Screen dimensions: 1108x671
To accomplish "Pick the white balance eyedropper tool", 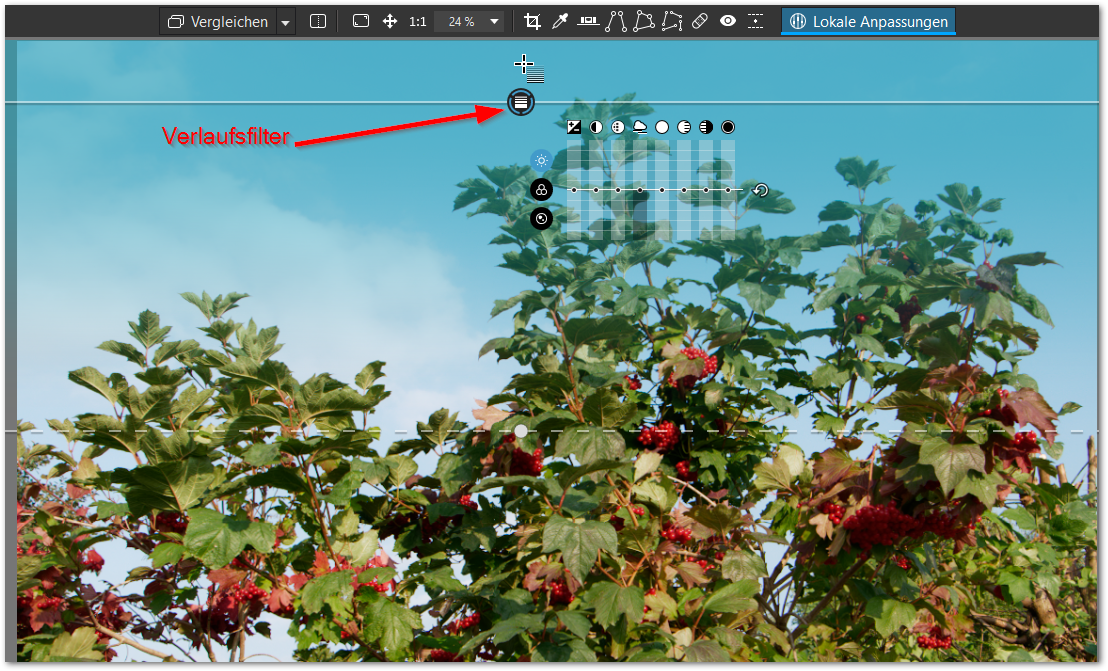I will 560,21.
